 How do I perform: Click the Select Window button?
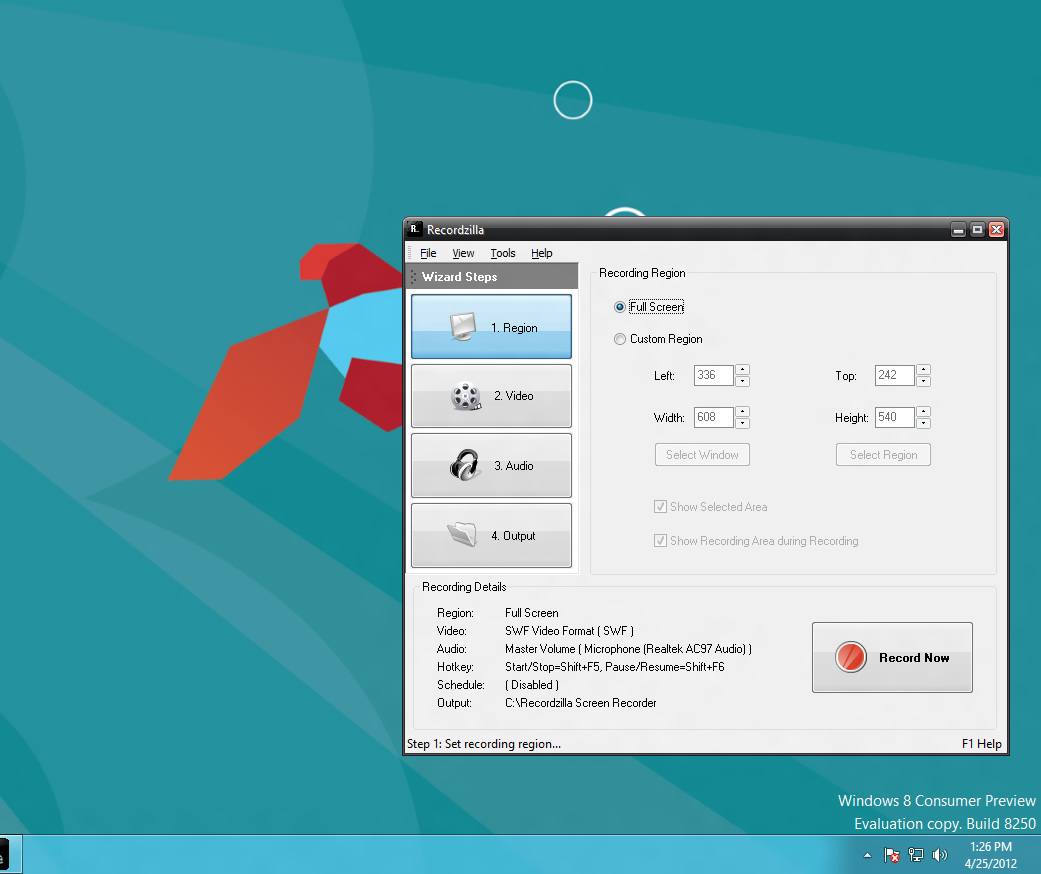click(702, 455)
